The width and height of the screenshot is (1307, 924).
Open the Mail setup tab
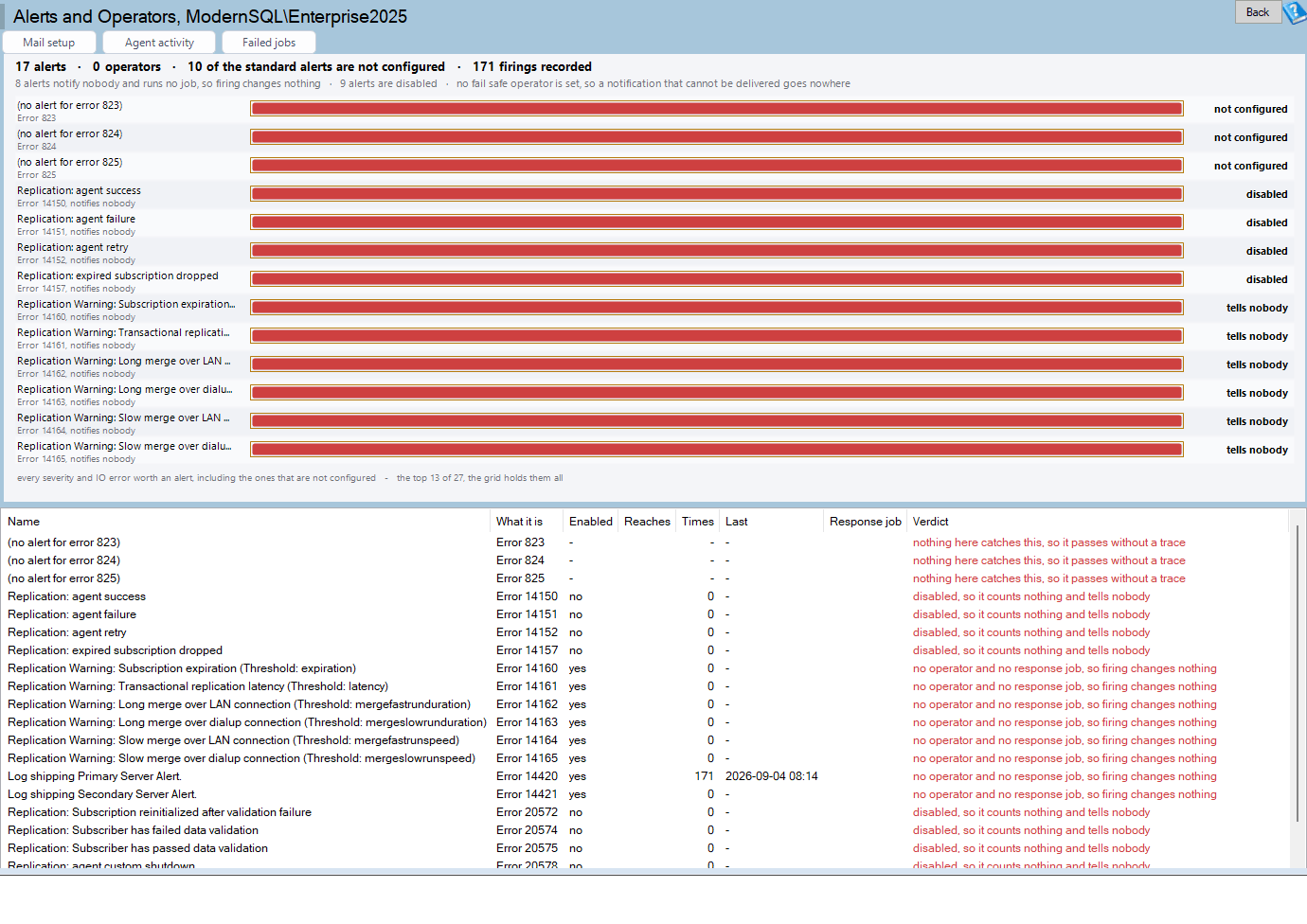(x=49, y=43)
